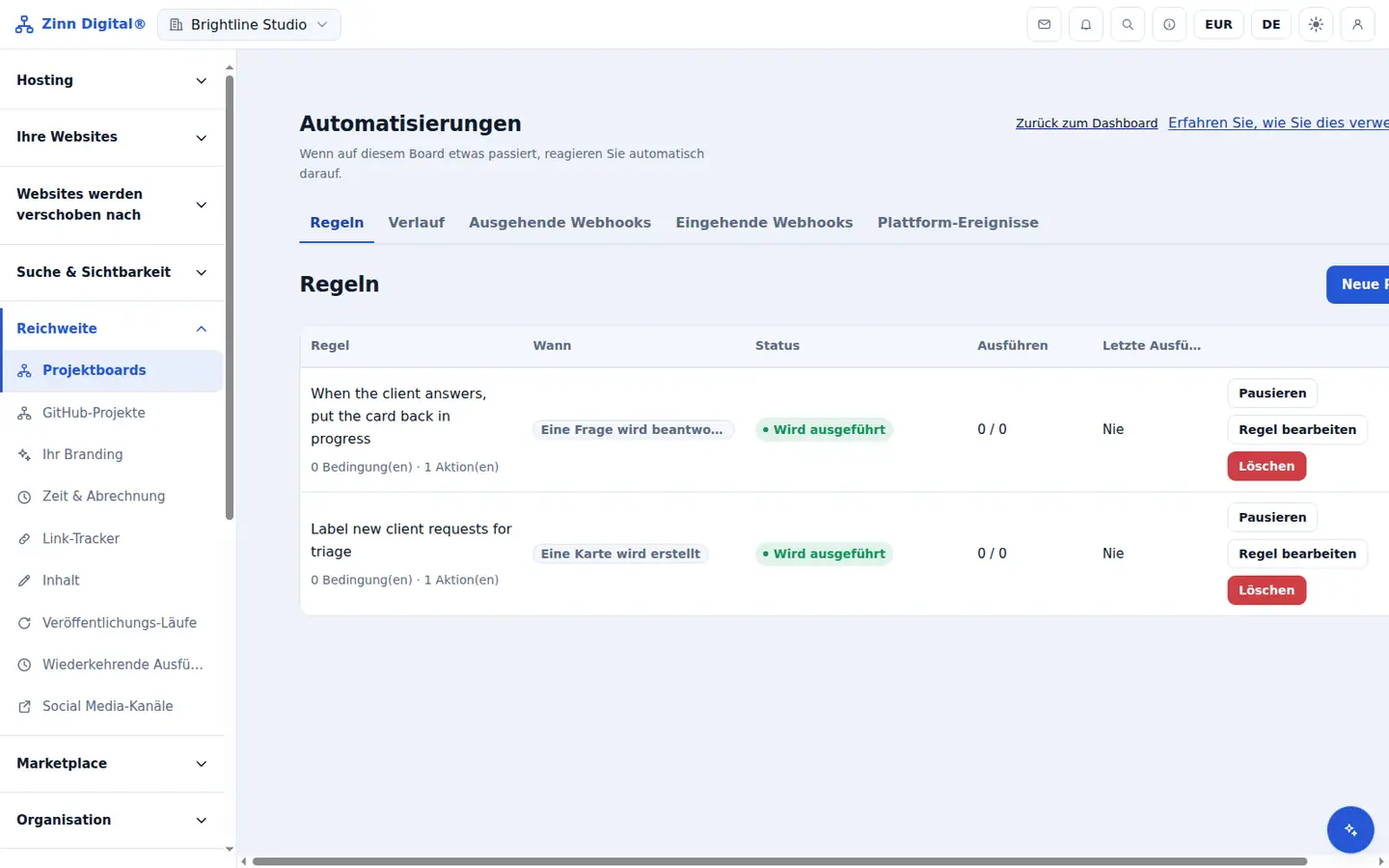This screenshot has height=868, width=1389.
Task: Open the Brightline Studio organisation dropdown
Action: point(249,24)
